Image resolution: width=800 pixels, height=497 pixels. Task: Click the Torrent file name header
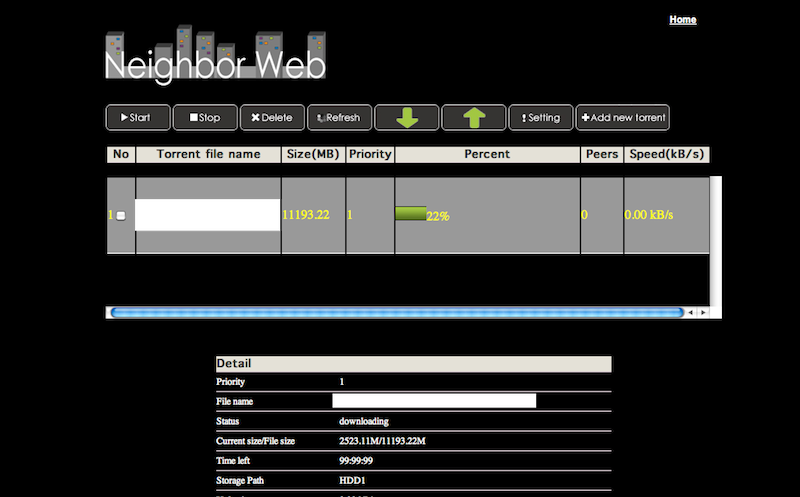coord(208,154)
